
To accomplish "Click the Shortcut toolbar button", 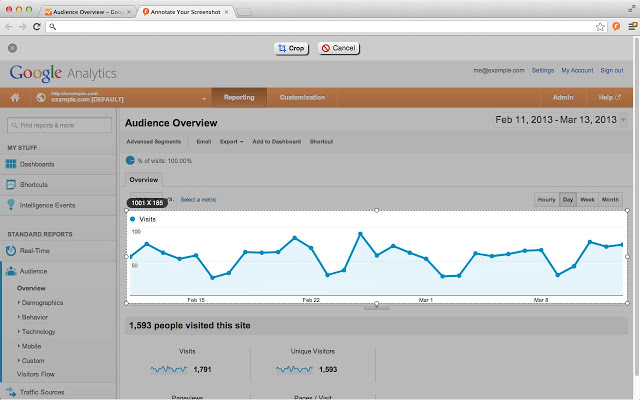I will (x=321, y=142).
